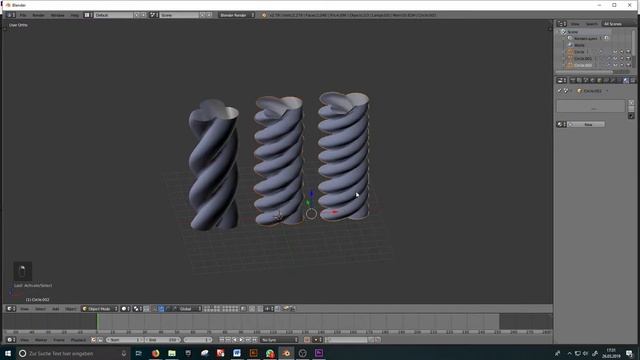Open the Modifiers properties tab icon
Viewport: 640px width, 360px height.
[613, 80]
